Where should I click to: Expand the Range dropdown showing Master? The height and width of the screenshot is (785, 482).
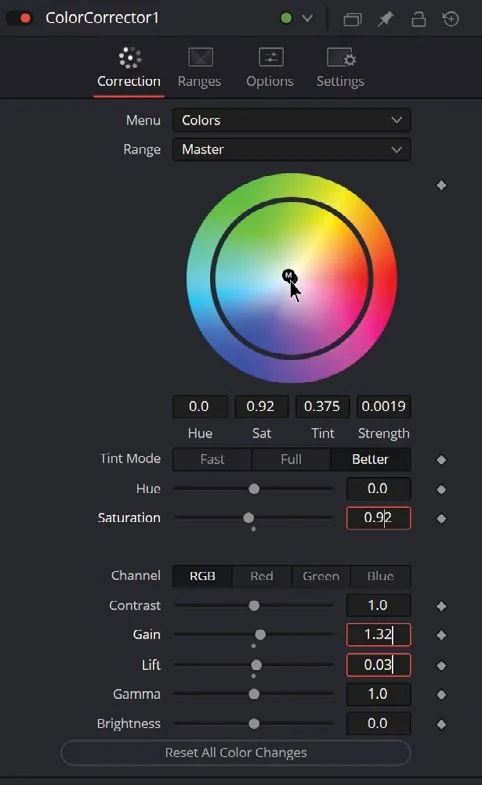click(x=292, y=149)
